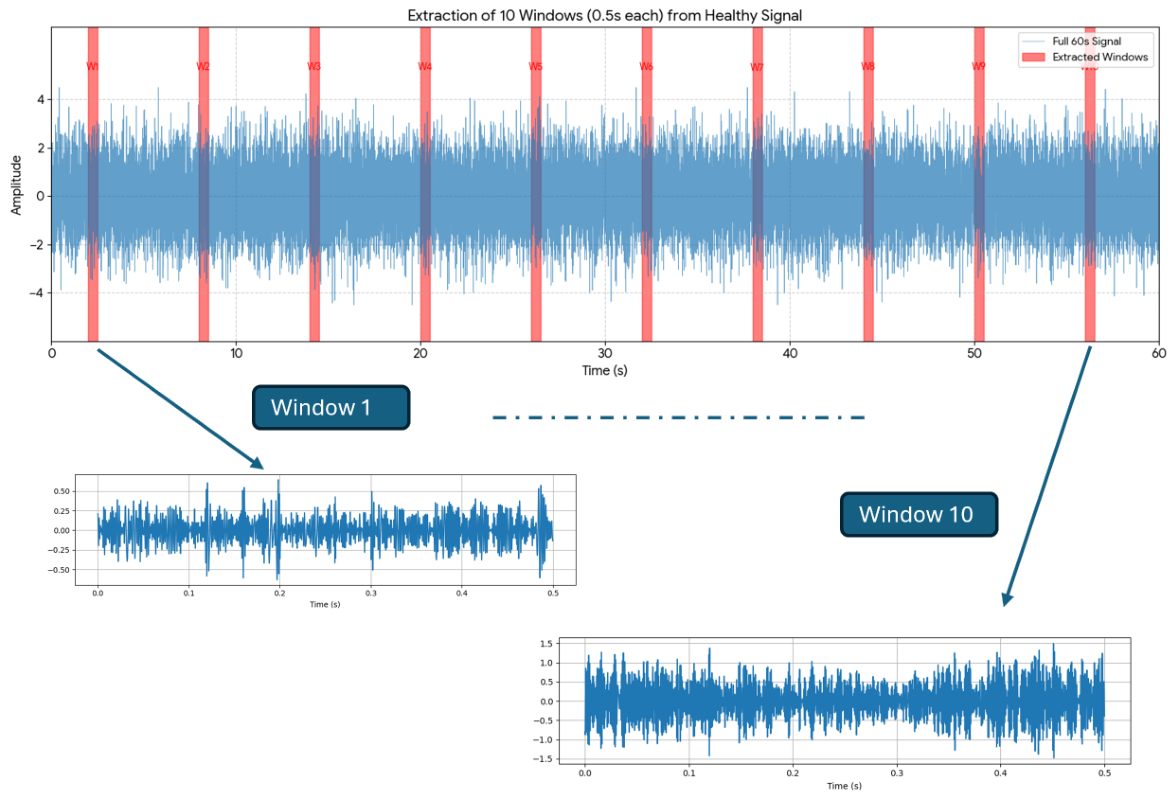
Task: Open the Window 10 zoomed signal plot
Action: pos(845,701)
